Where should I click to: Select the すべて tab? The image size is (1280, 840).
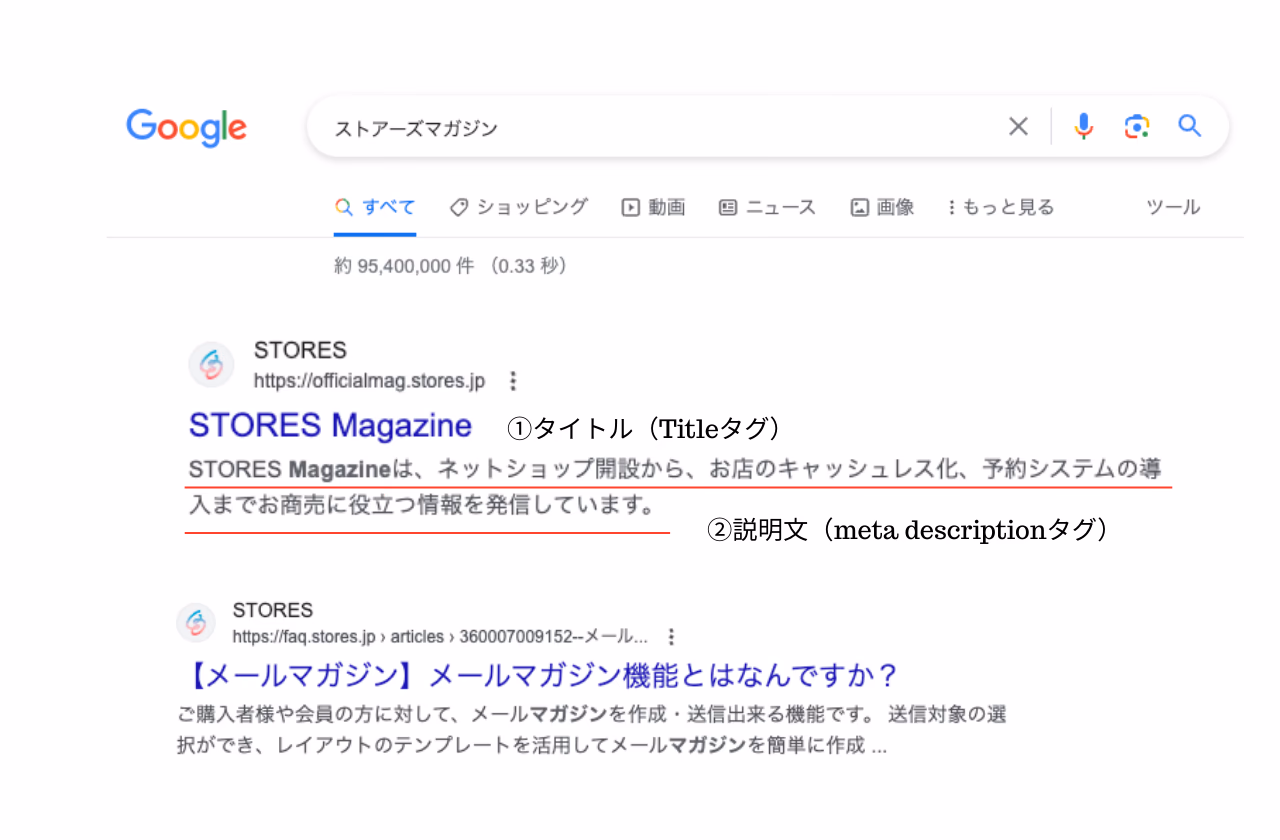tap(375, 208)
